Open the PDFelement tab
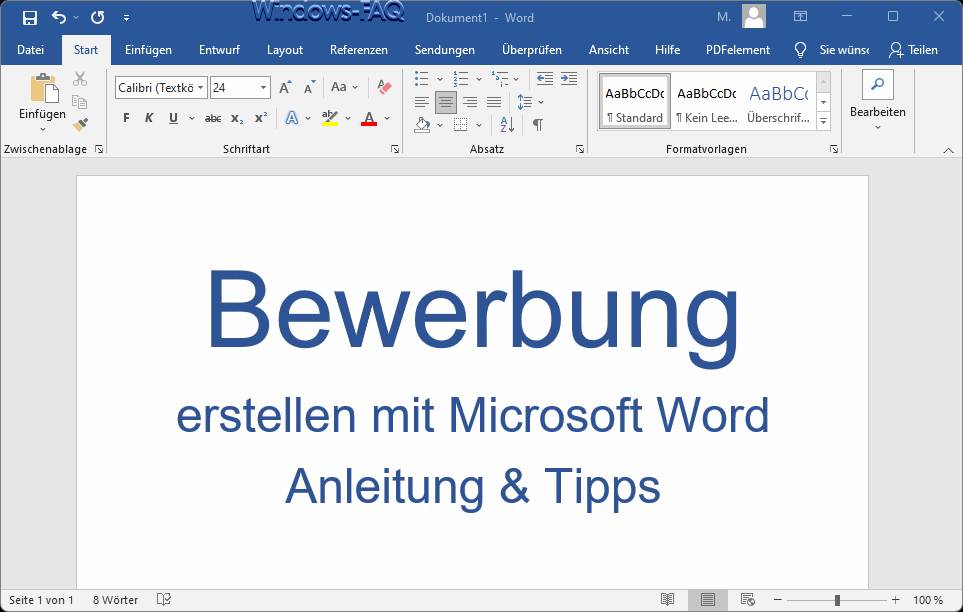 [x=738, y=50]
